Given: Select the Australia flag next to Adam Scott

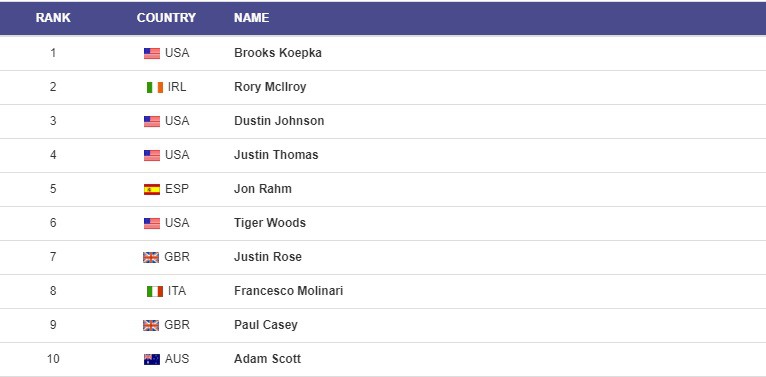Looking at the screenshot, I should pos(151,359).
